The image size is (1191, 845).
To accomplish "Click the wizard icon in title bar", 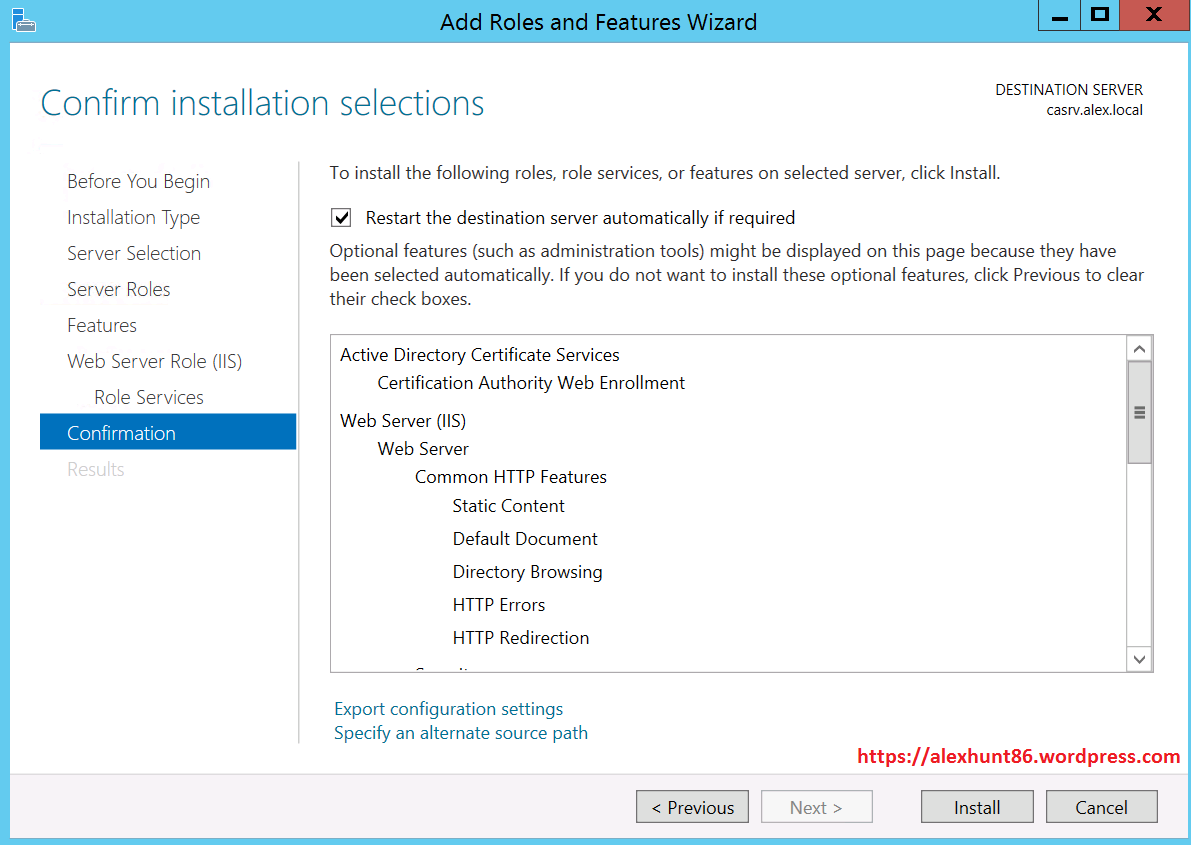I will click(23, 19).
